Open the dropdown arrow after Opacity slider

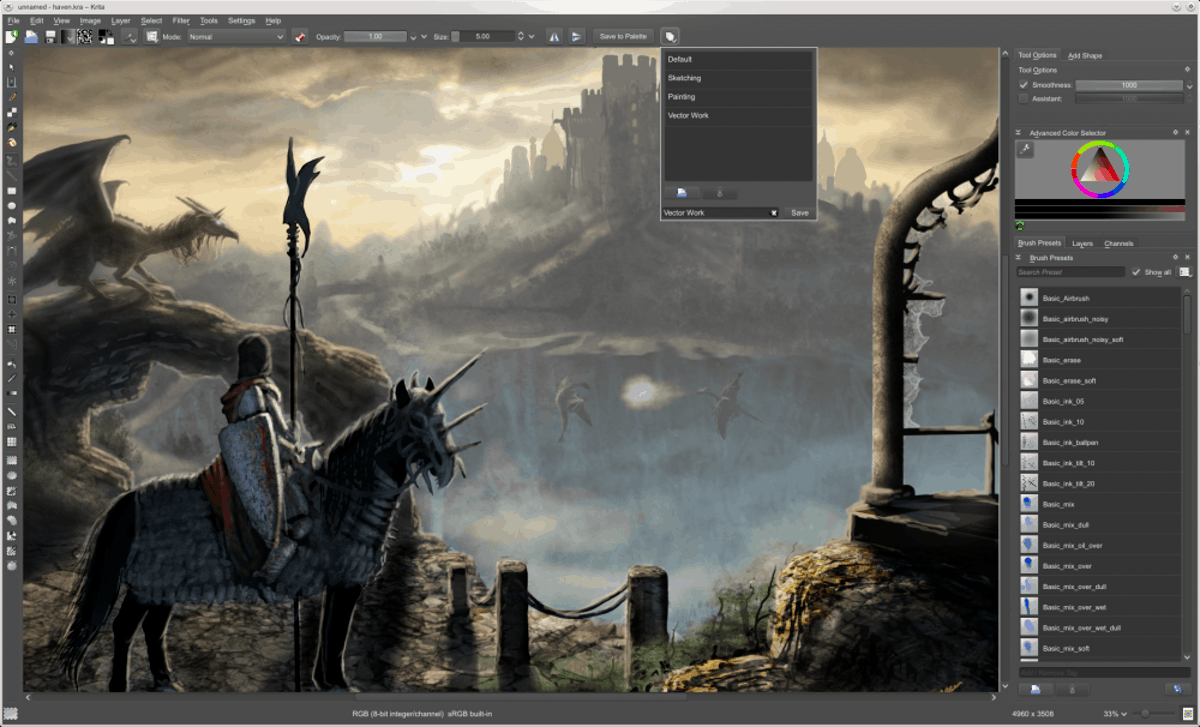point(424,37)
